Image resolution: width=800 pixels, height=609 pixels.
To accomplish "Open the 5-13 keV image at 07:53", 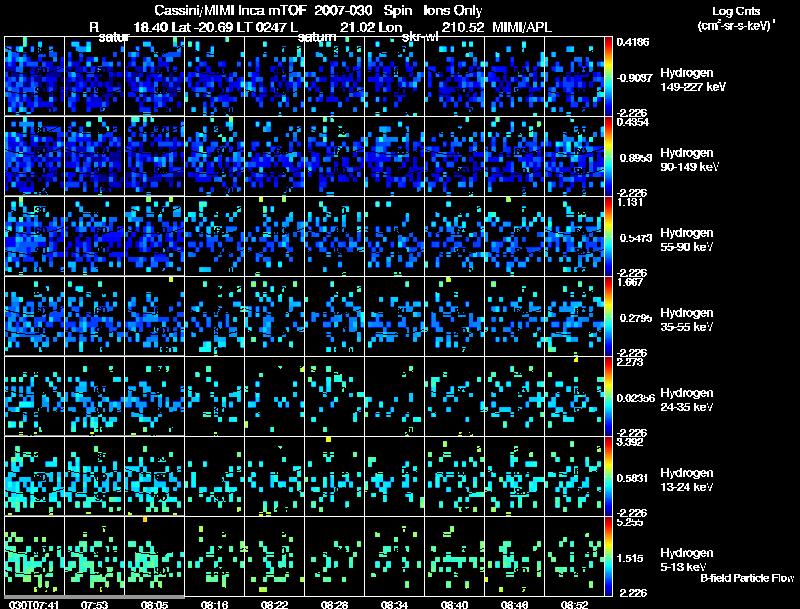I will coord(95,555).
